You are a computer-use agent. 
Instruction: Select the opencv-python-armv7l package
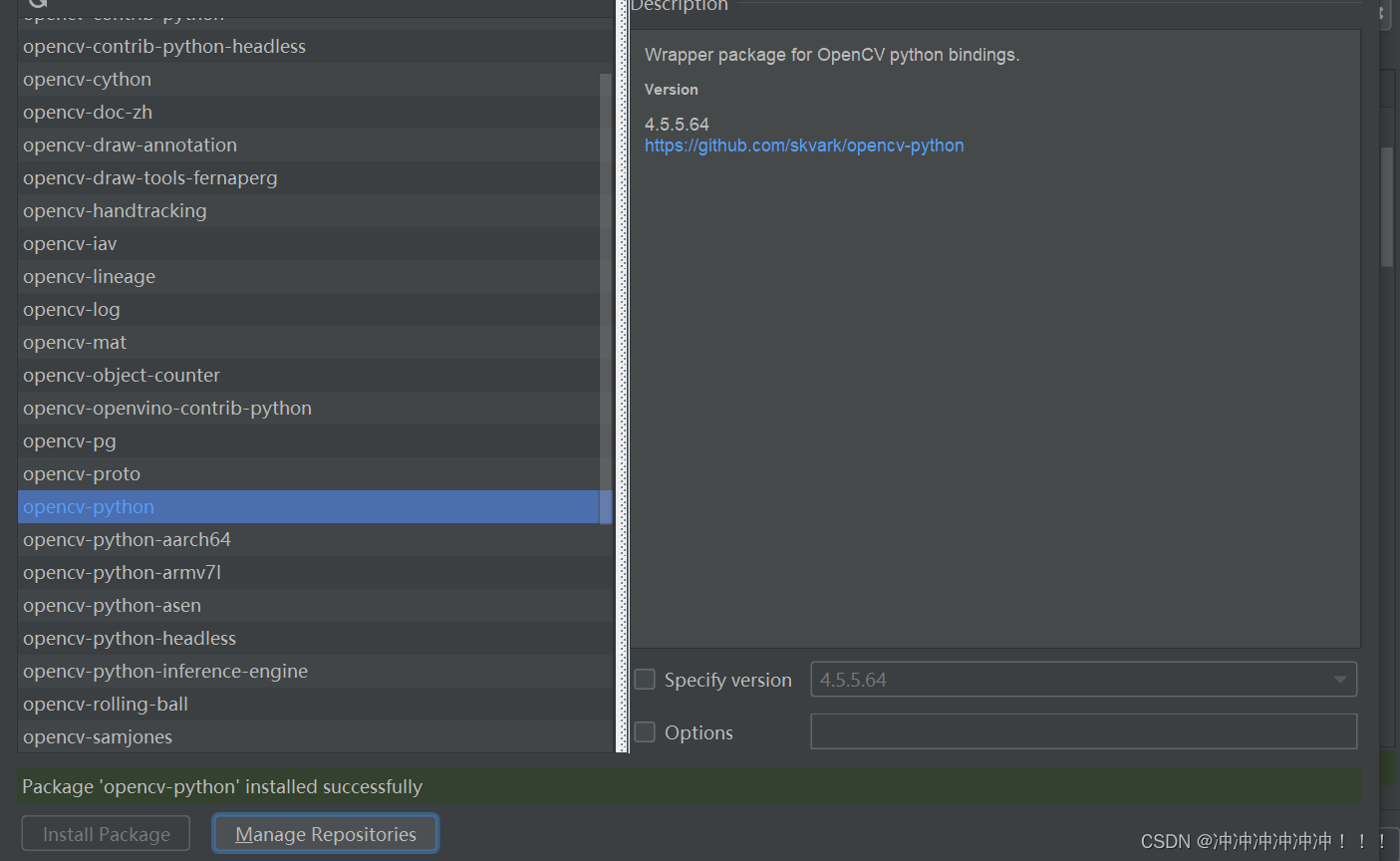point(316,572)
